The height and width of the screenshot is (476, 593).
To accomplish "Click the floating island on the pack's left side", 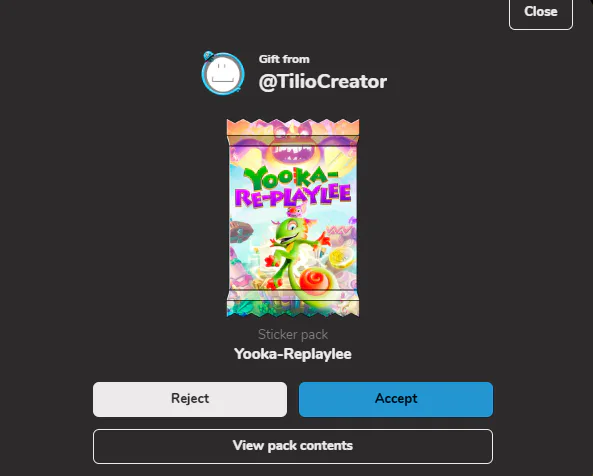I will point(241,231).
